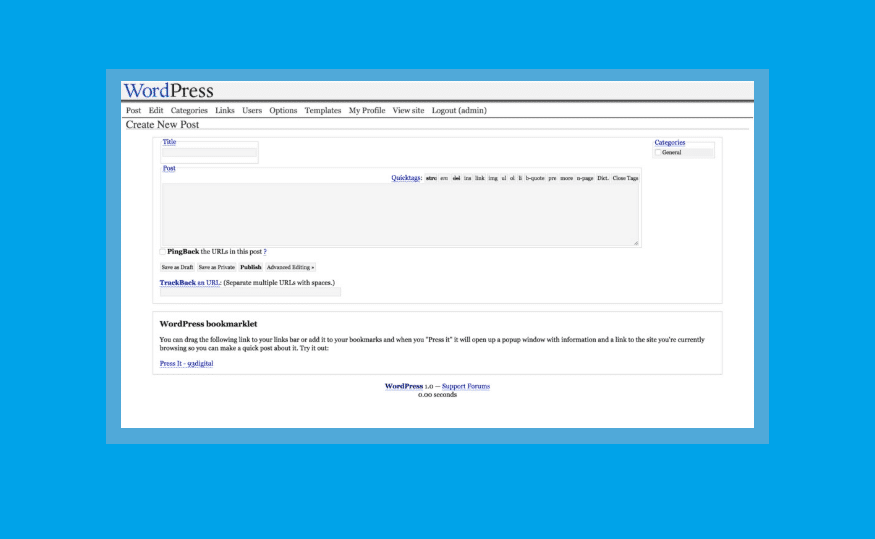Click the del quicktag button
This screenshot has height=539, width=875.
(456, 178)
